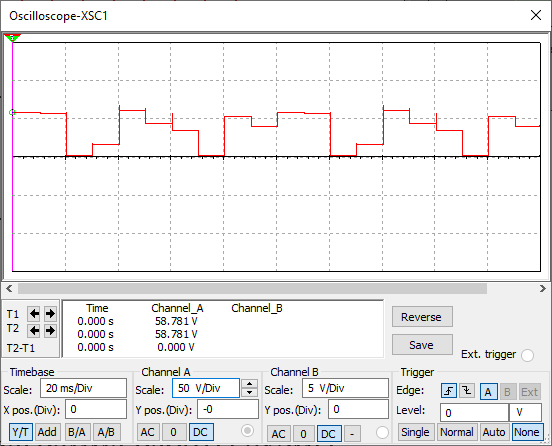This screenshot has width=552, height=446.
Task: Click Timebase Scale field 20 ms/Div
Action: tap(83, 388)
